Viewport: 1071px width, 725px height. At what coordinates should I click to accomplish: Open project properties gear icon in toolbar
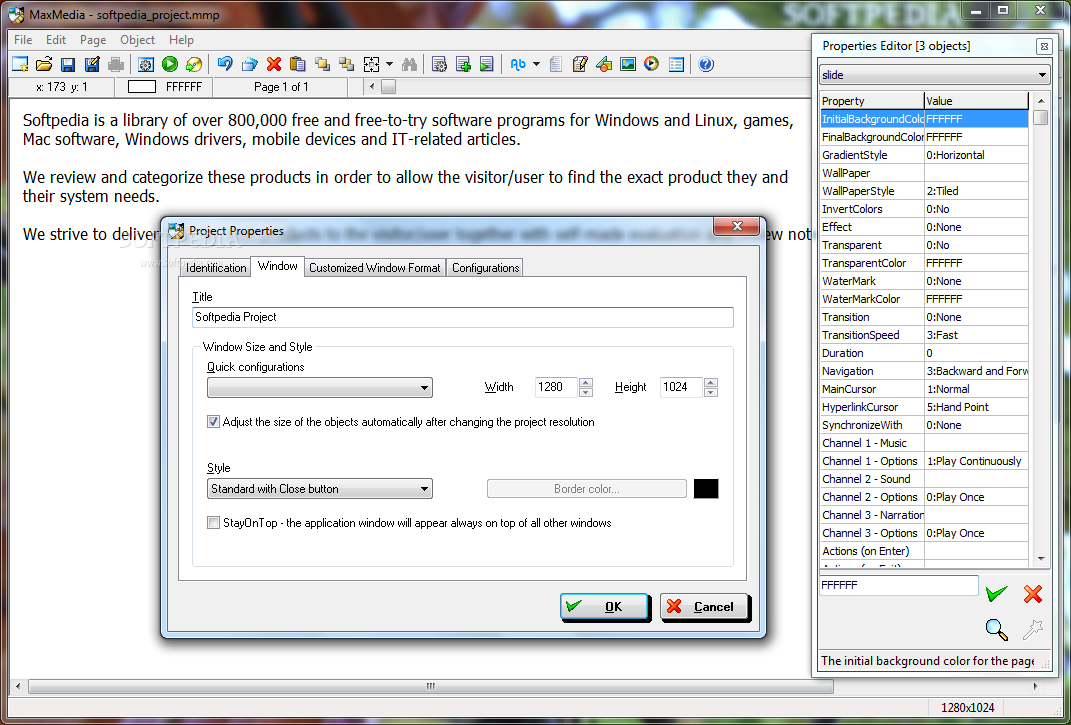145,64
